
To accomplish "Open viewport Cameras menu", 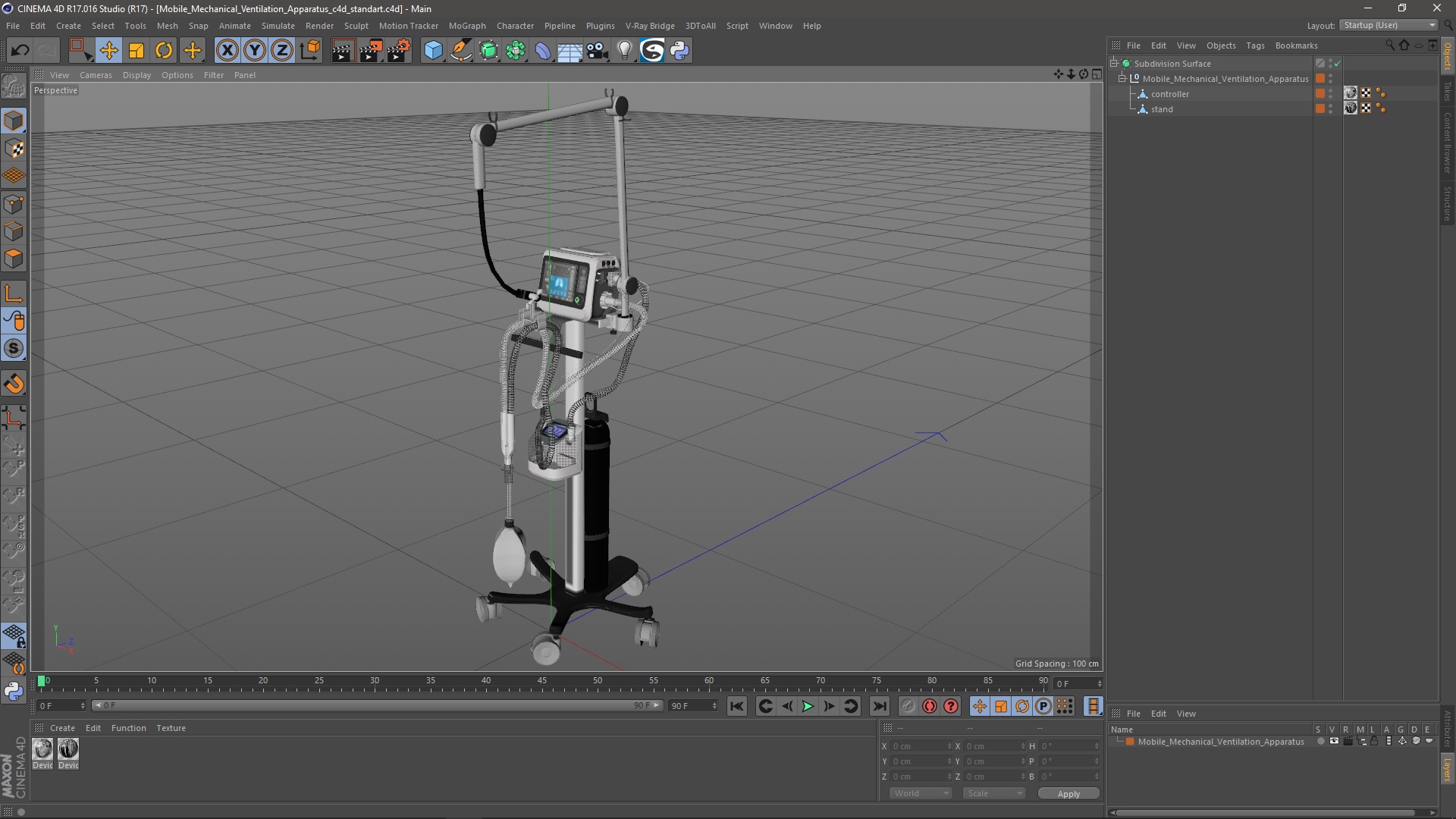I will 96,75.
